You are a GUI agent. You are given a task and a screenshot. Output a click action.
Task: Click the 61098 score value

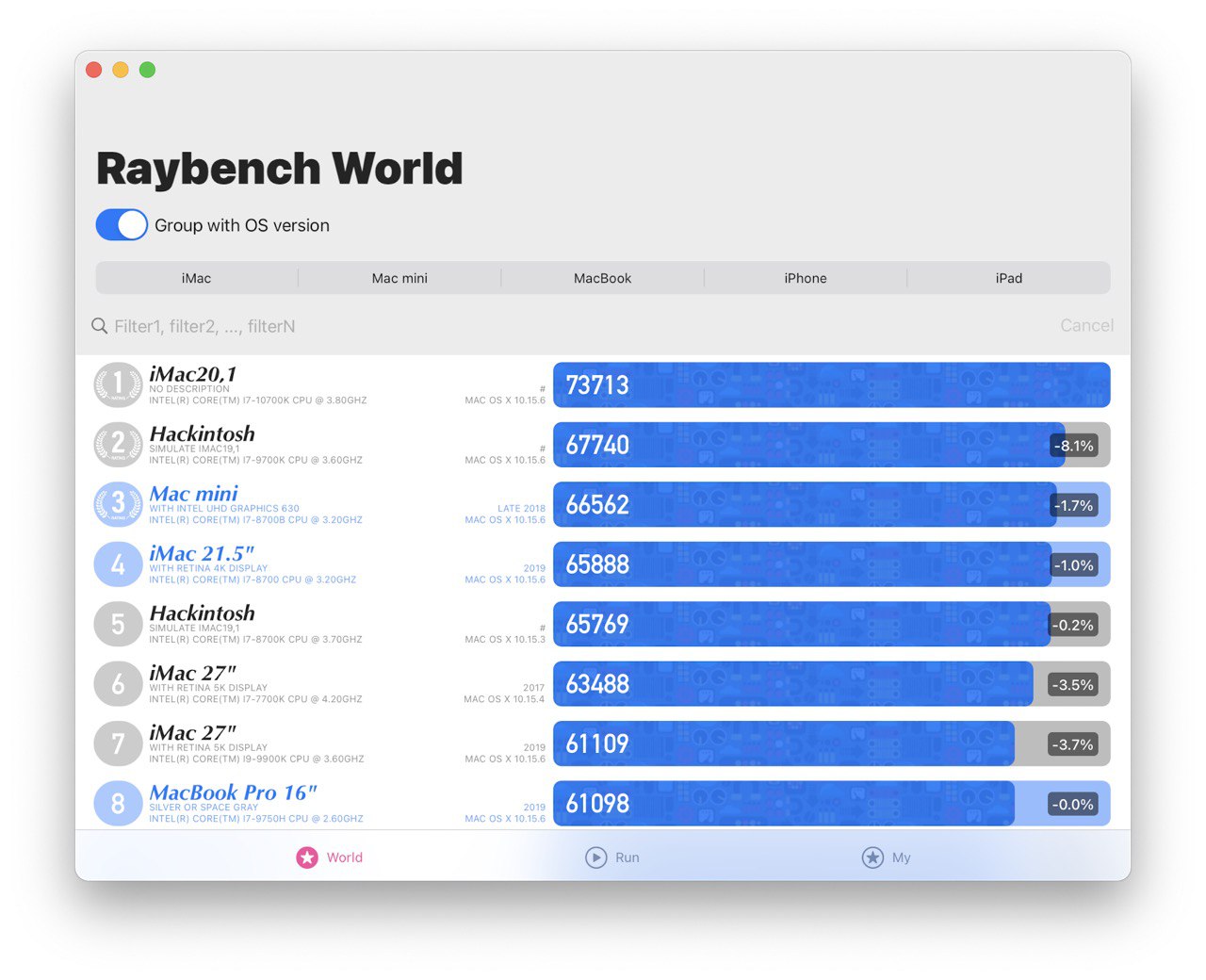(597, 804)
